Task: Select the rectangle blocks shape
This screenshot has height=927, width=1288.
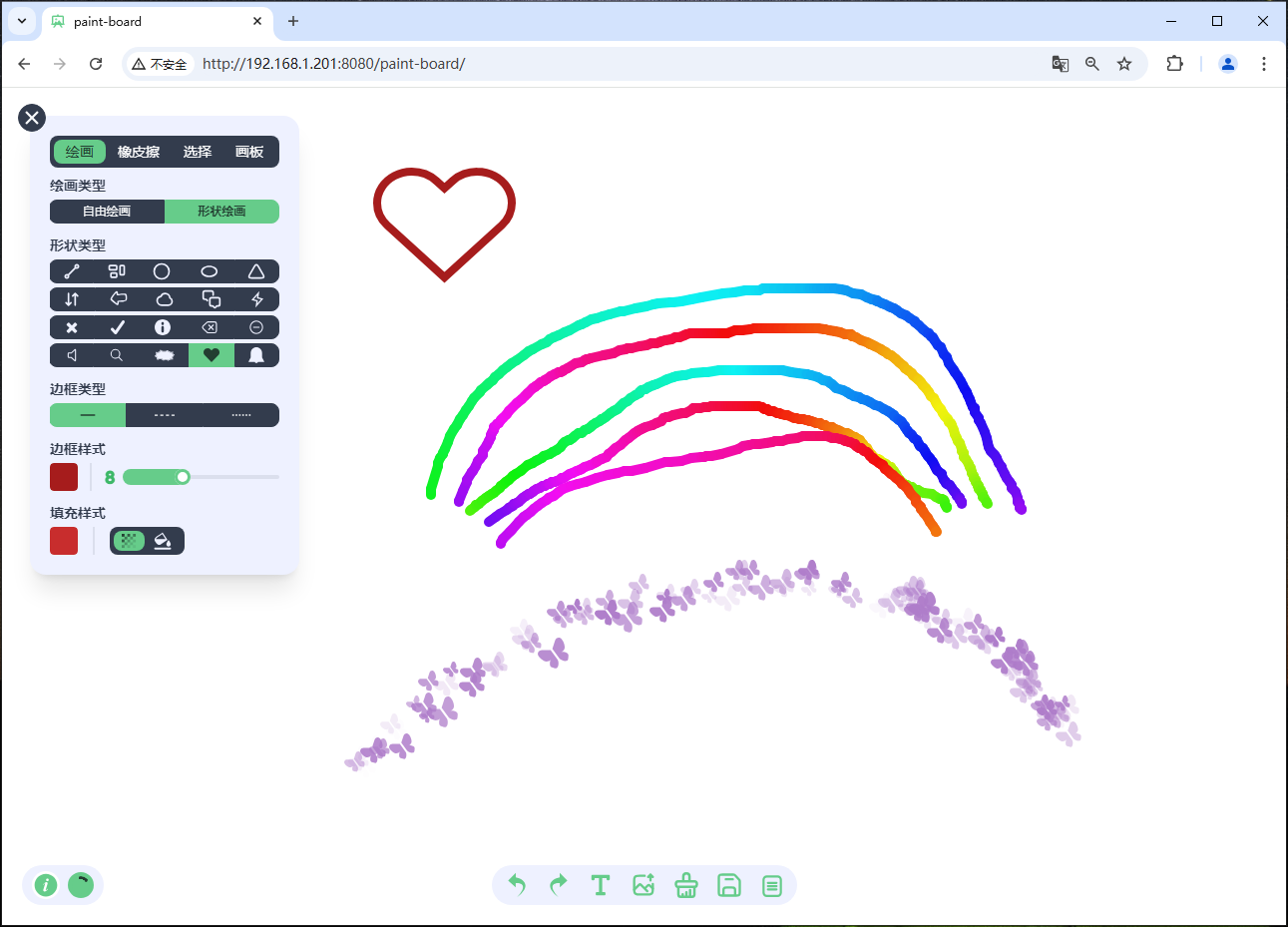Action: tap(117, 271)
